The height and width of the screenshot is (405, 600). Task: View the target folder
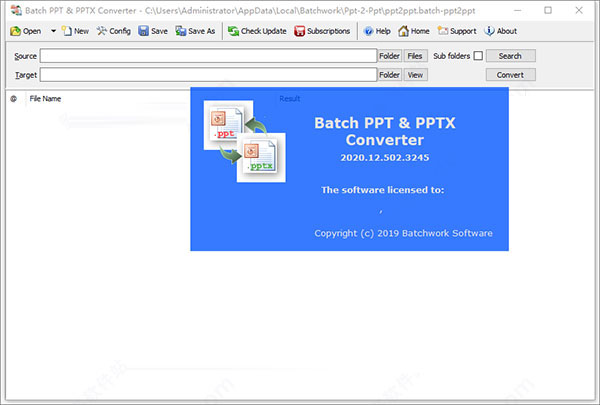click(415, 75)
